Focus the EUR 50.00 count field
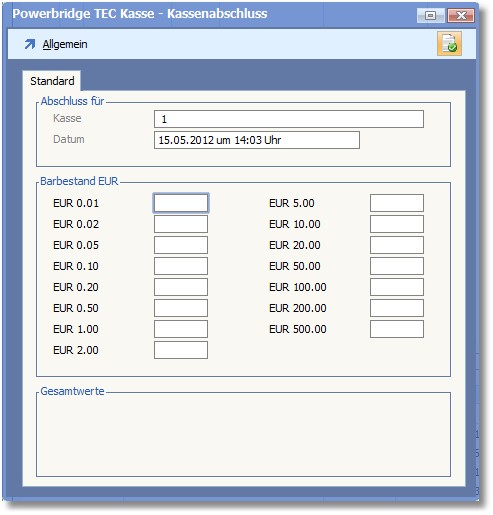The width and height of the screenshot is (493, 515). [x=397, y=266]
